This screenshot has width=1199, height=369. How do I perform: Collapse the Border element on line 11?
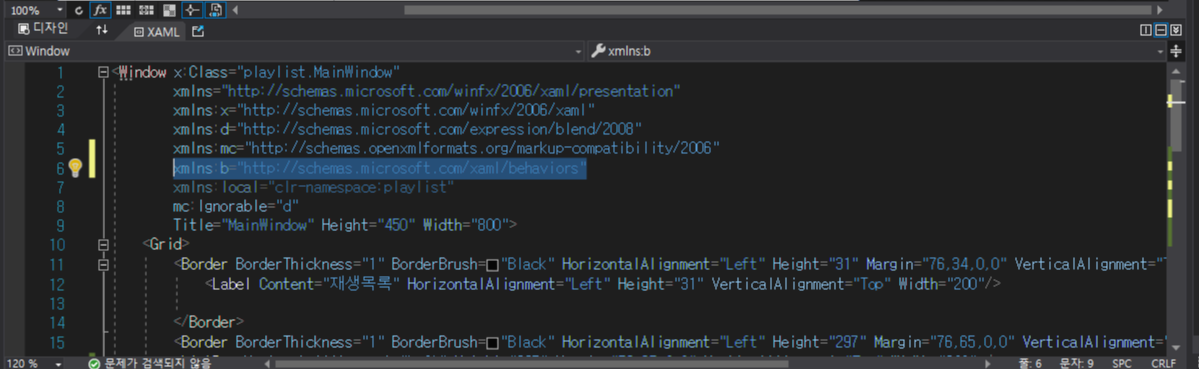[103, 264]
